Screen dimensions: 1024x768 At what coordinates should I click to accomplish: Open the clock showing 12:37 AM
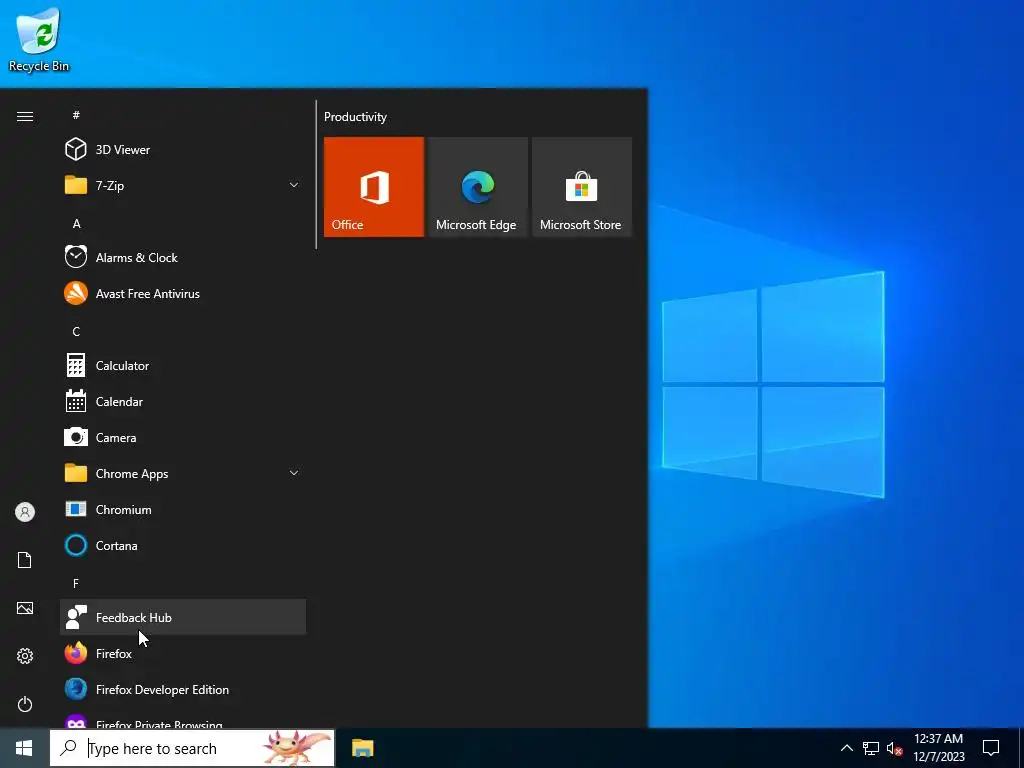[938, 748]
